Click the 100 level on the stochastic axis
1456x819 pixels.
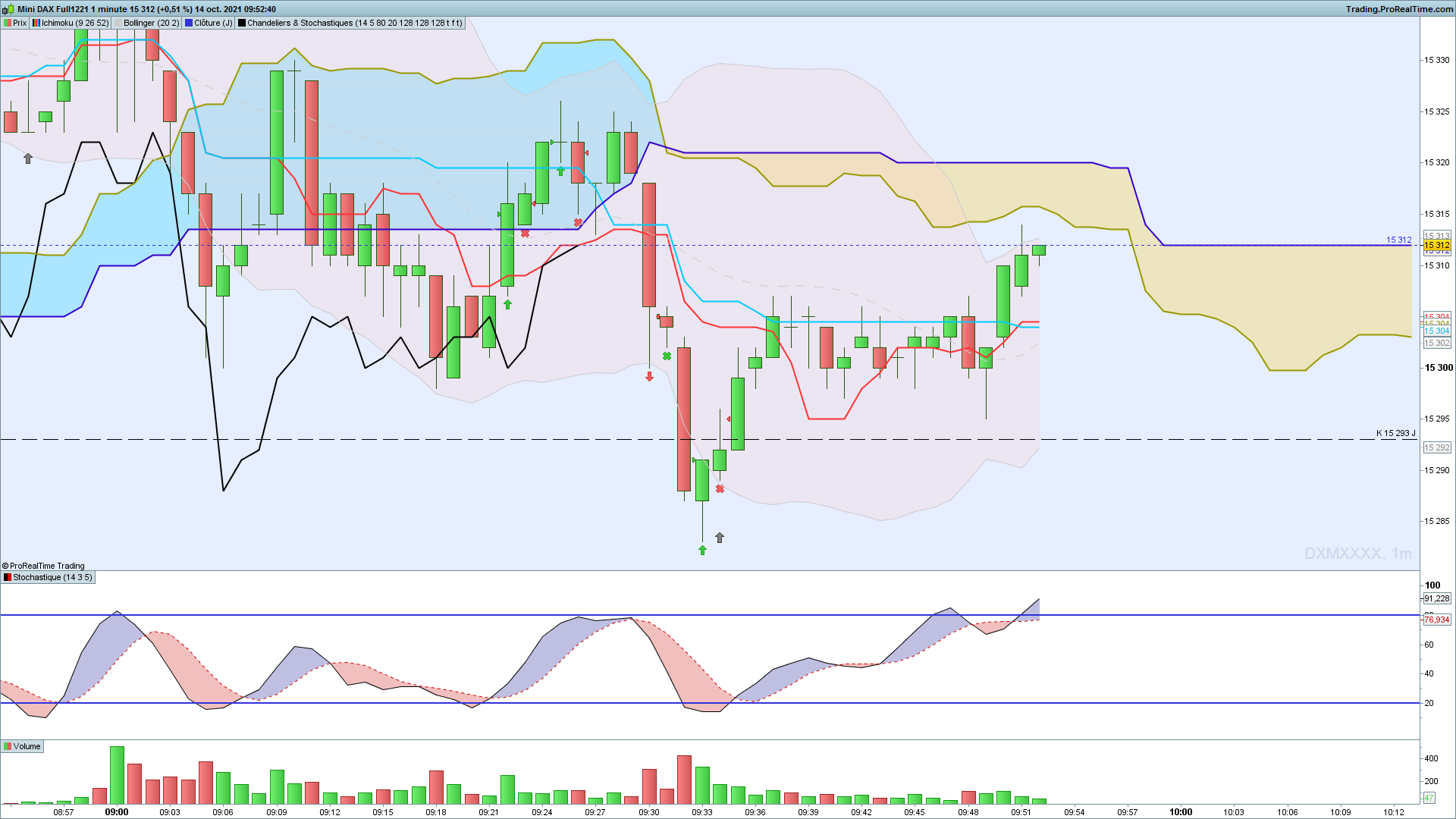tap(1432, 585)
